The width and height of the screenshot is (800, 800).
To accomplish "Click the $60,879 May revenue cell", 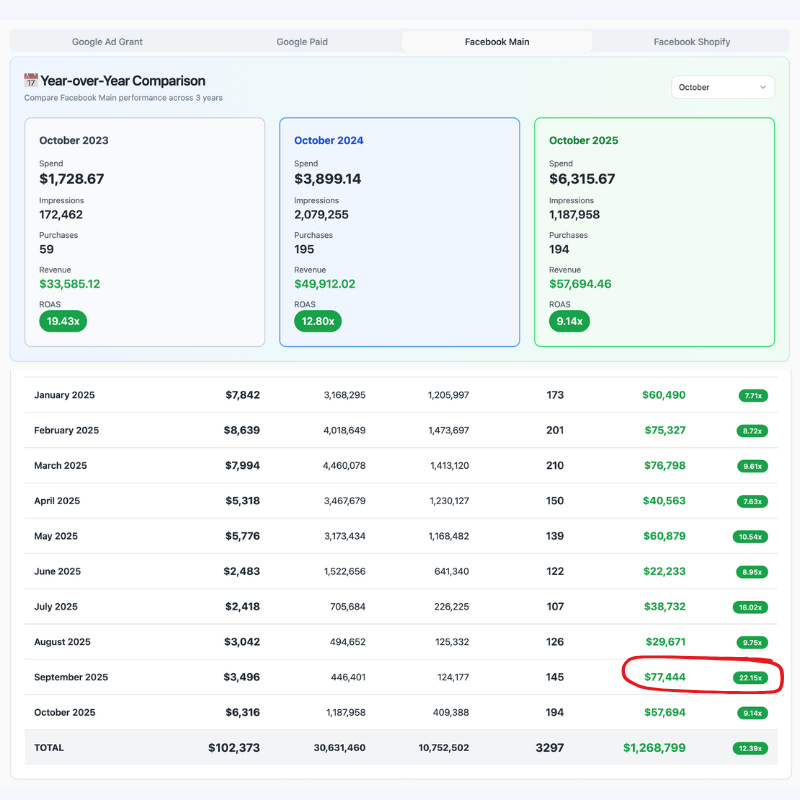I will coord(664,536).
